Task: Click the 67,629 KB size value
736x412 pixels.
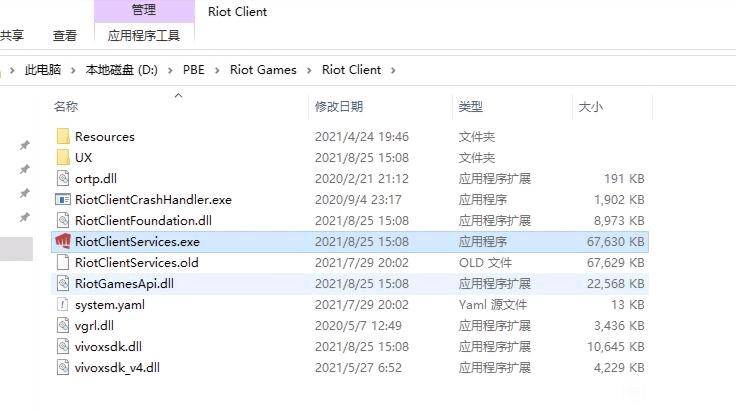Action: click(x=615, y=262)
